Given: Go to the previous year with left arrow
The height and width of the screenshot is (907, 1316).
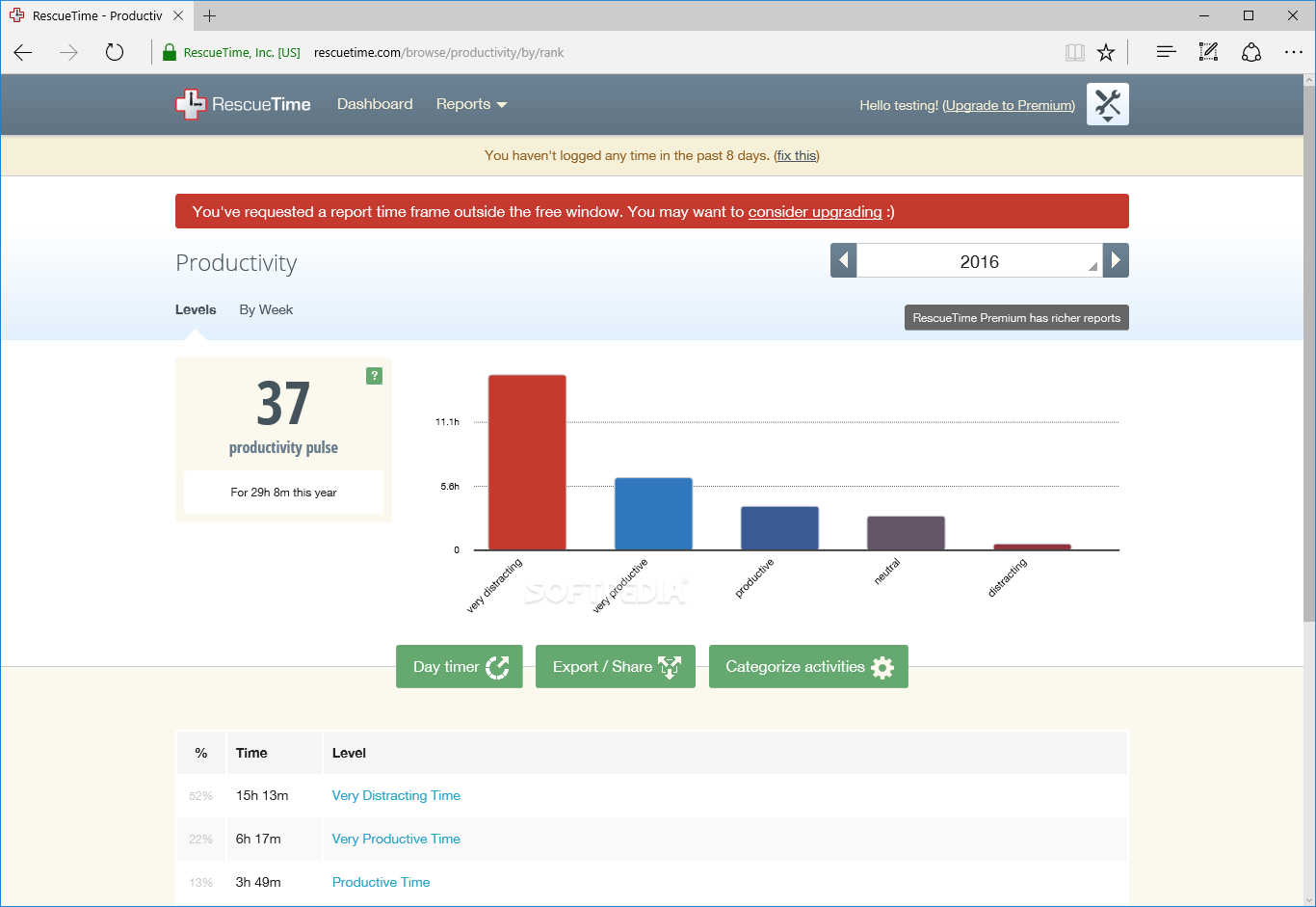Looking at the screenshot, I should pyautogui.click(x=844, y=260).
